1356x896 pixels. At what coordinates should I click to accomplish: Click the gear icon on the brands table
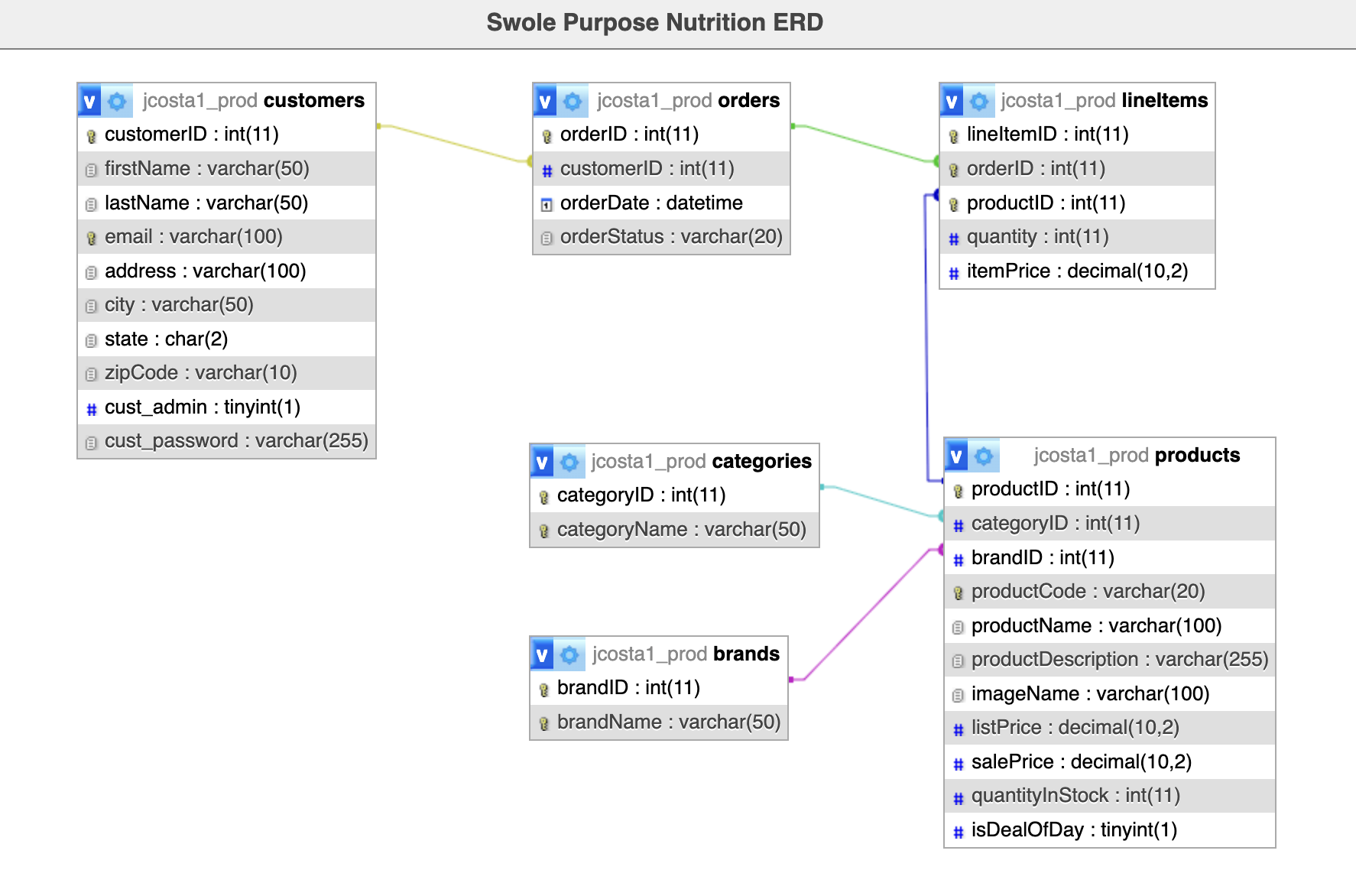(569, 654)
